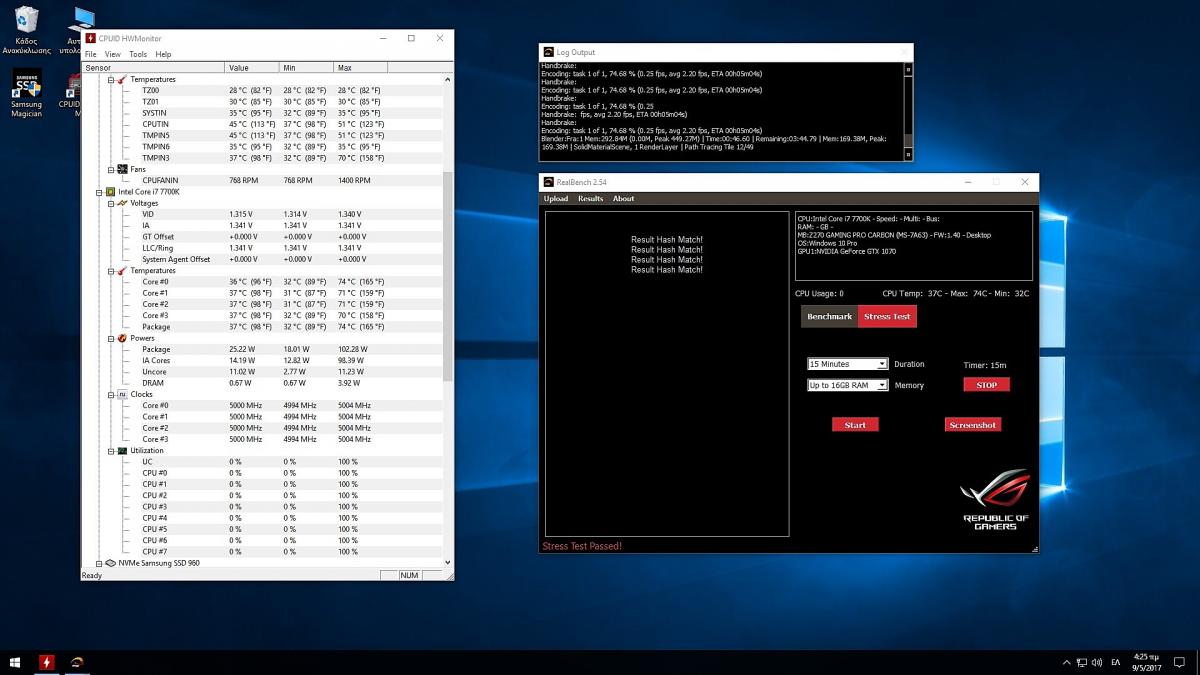Select the CPUTIN temperature row
The image size is (1200, 675).
262,124
